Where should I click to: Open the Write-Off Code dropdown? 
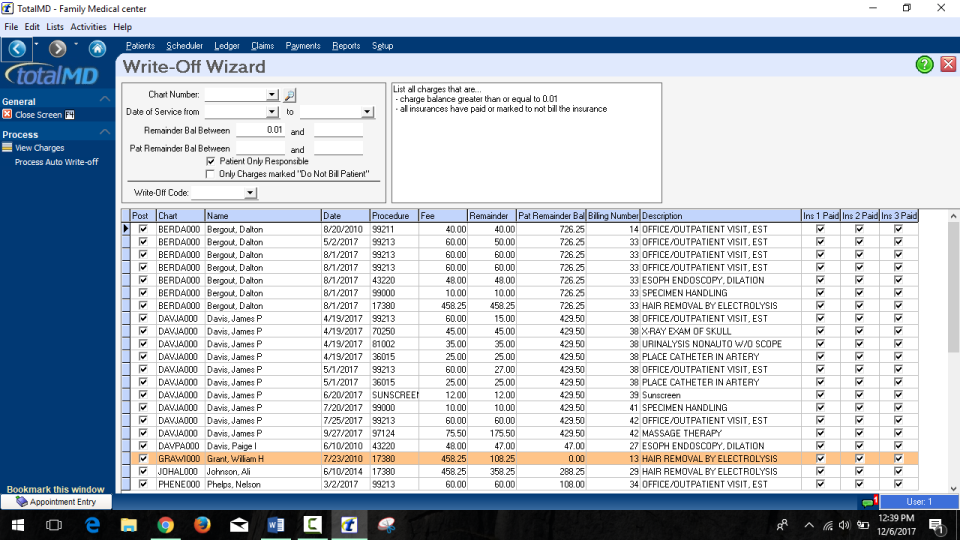[x=250, y=193]
